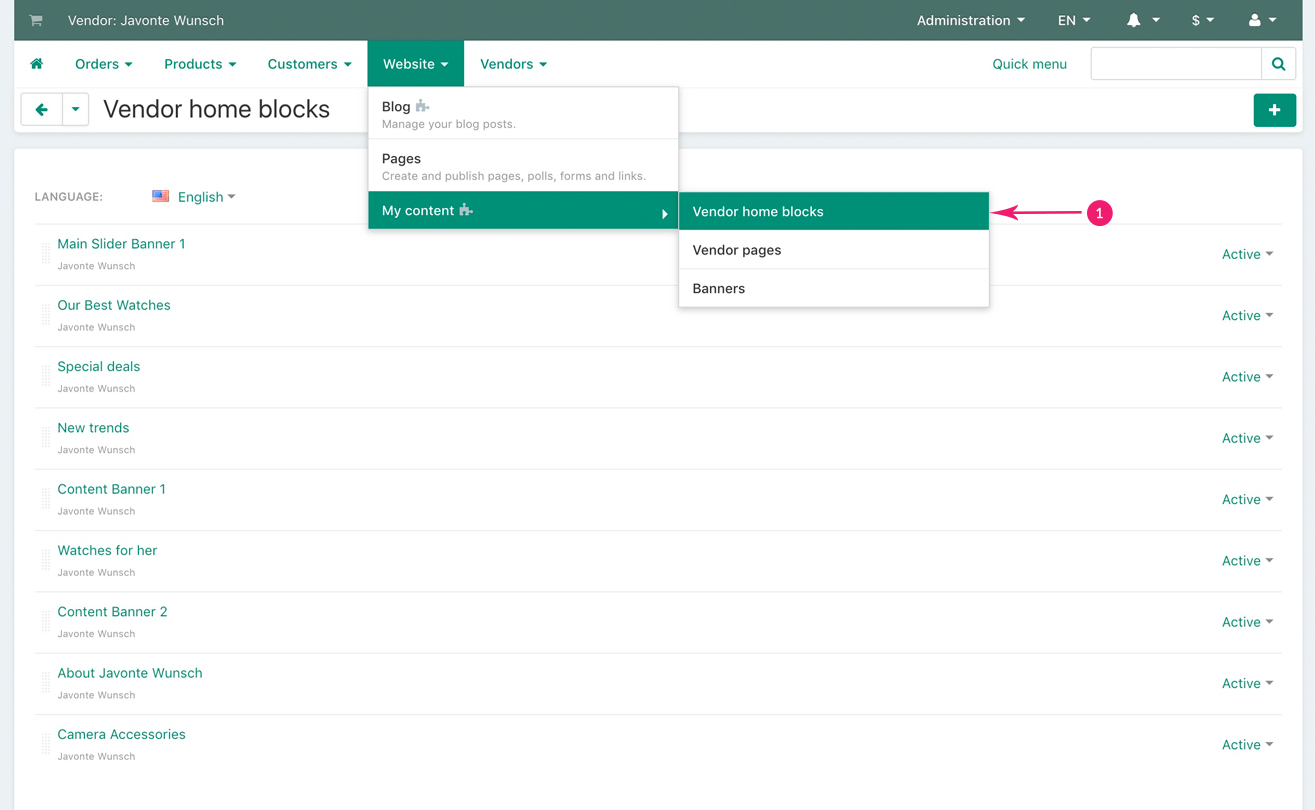Click the Quick menu link
The image size is (1315, 810).
1029,64
